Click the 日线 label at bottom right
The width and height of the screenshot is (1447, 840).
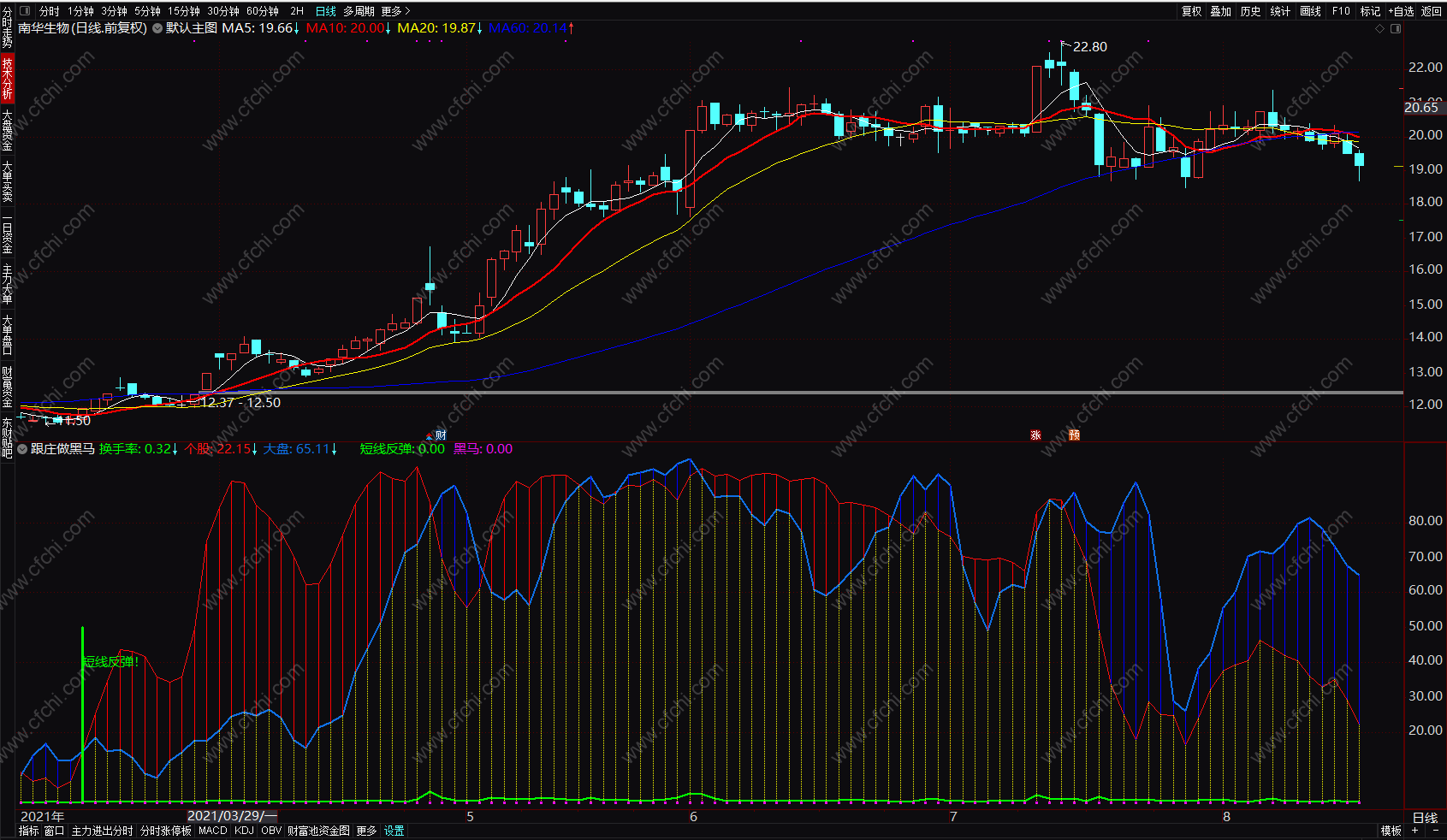tap(1426, 818)
